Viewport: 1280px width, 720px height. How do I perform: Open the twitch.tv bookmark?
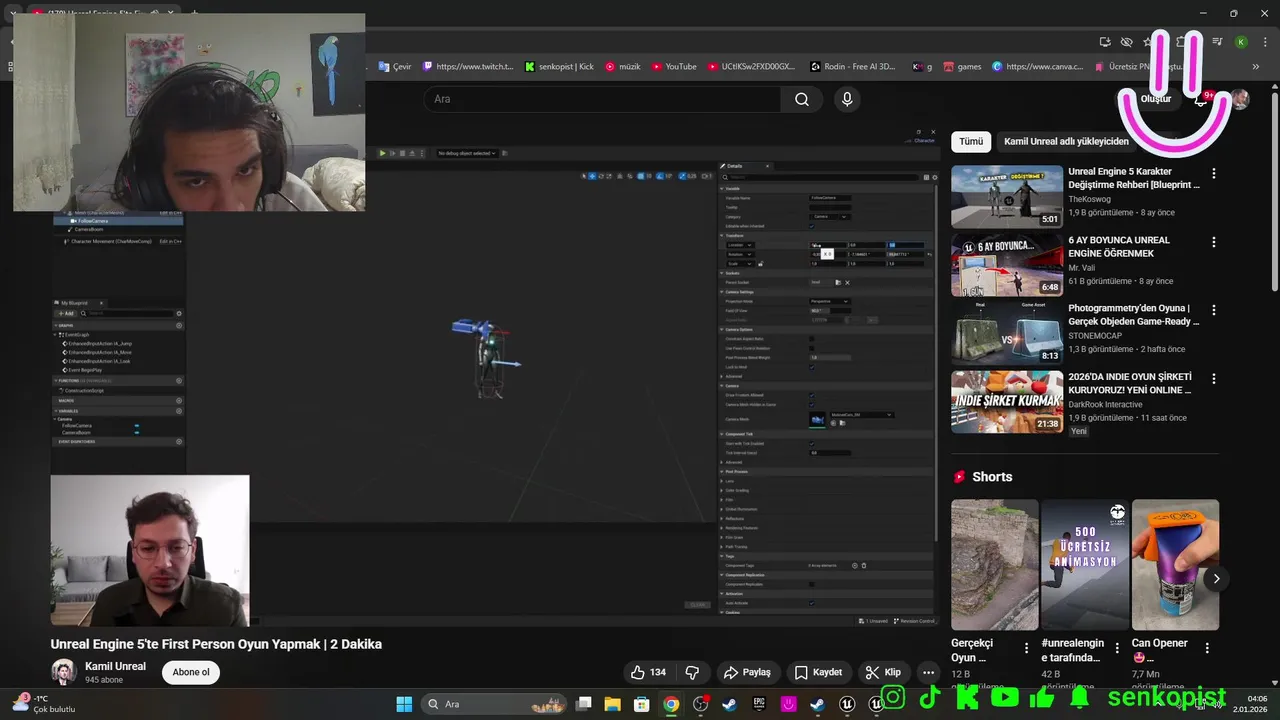[x=468, y=67]
